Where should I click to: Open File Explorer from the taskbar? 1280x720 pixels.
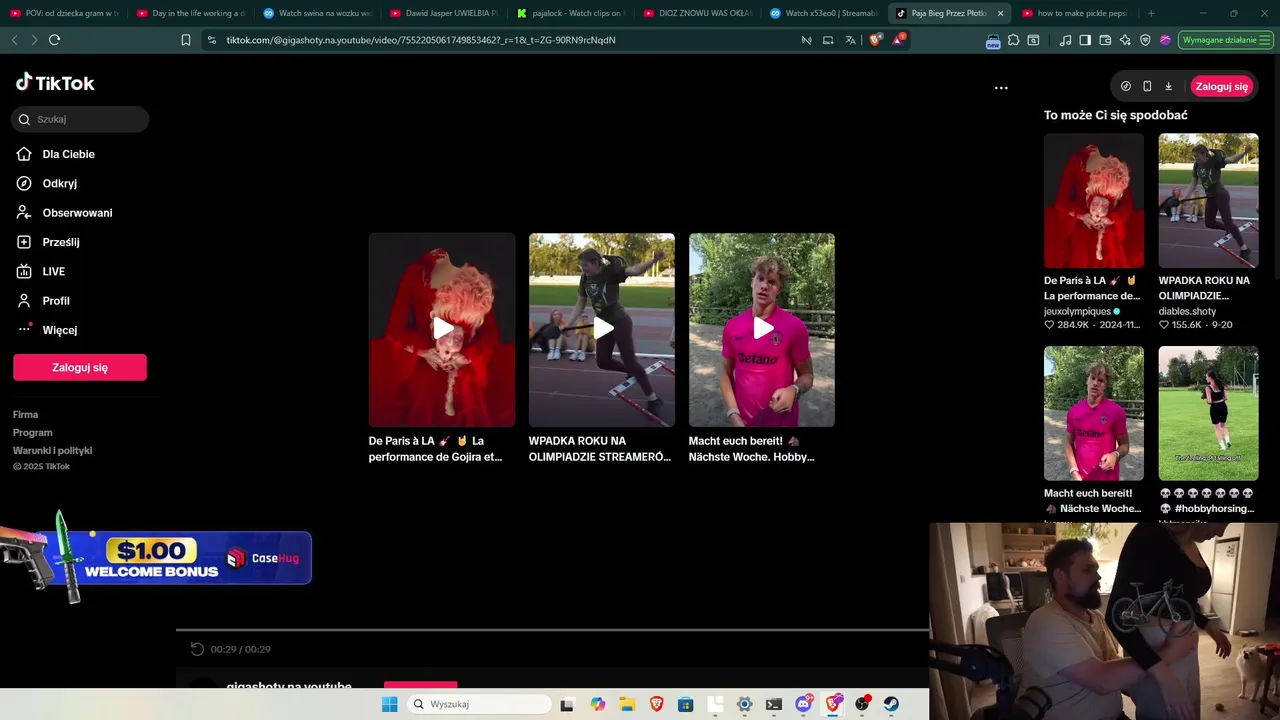tap(627, 704)
